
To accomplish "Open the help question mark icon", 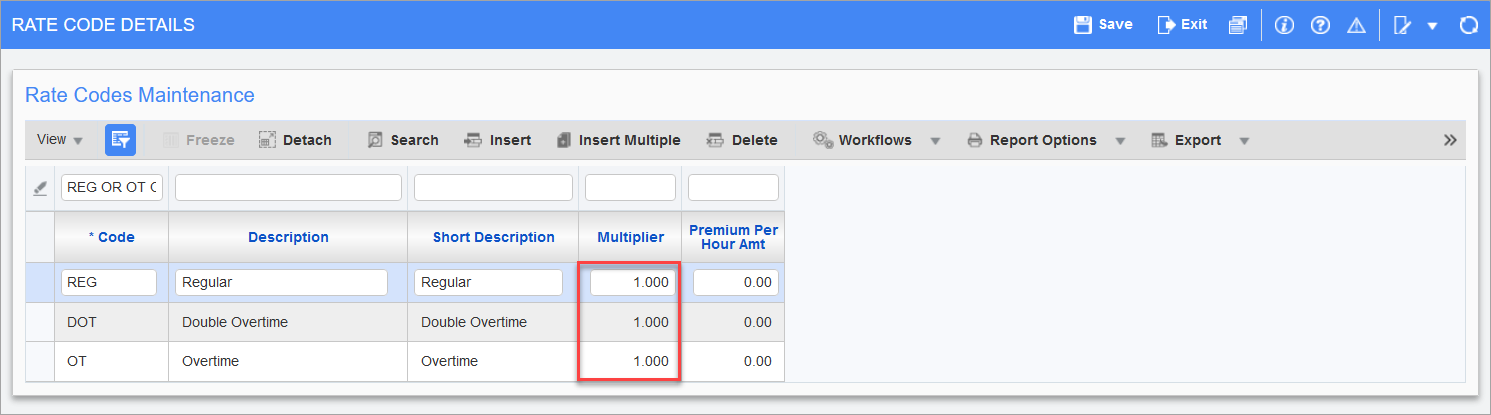I will point(1320,26).
